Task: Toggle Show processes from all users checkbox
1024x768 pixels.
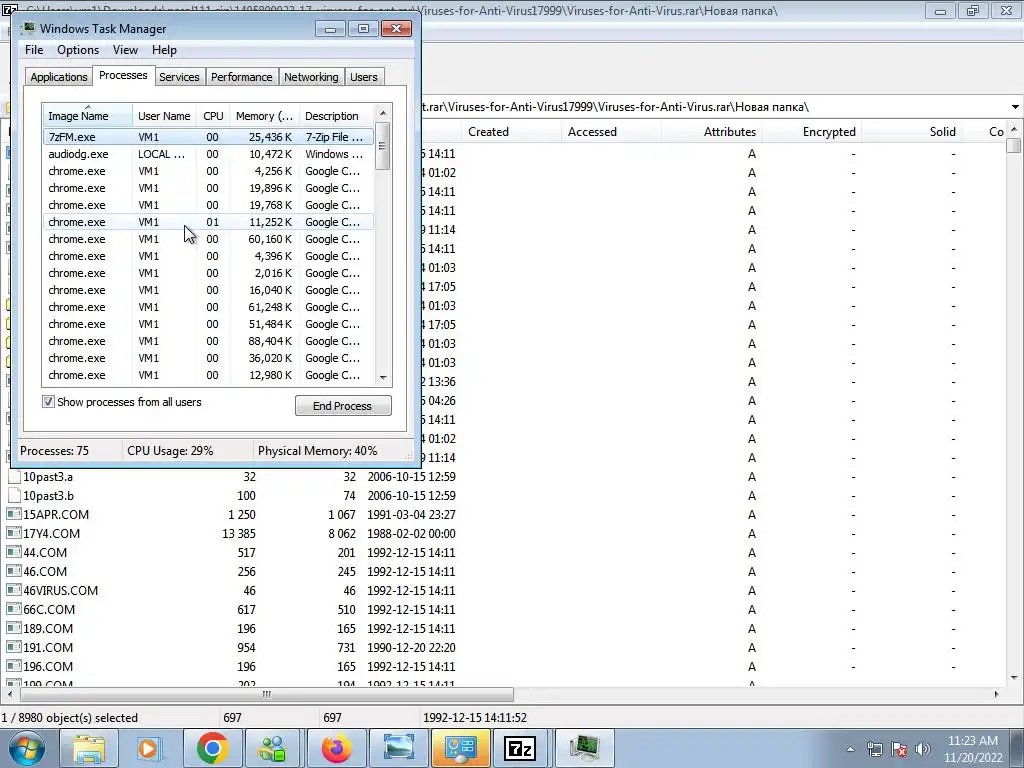Action: pos(48,402)
